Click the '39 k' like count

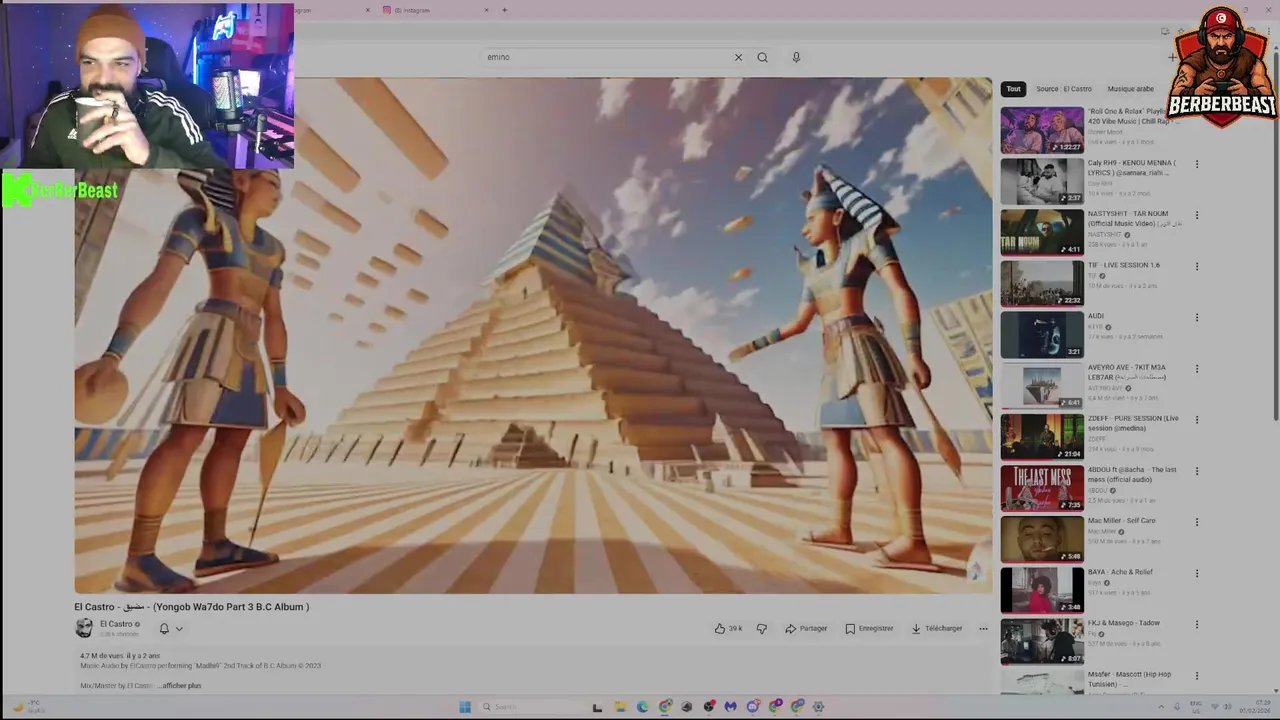[735, 628]
